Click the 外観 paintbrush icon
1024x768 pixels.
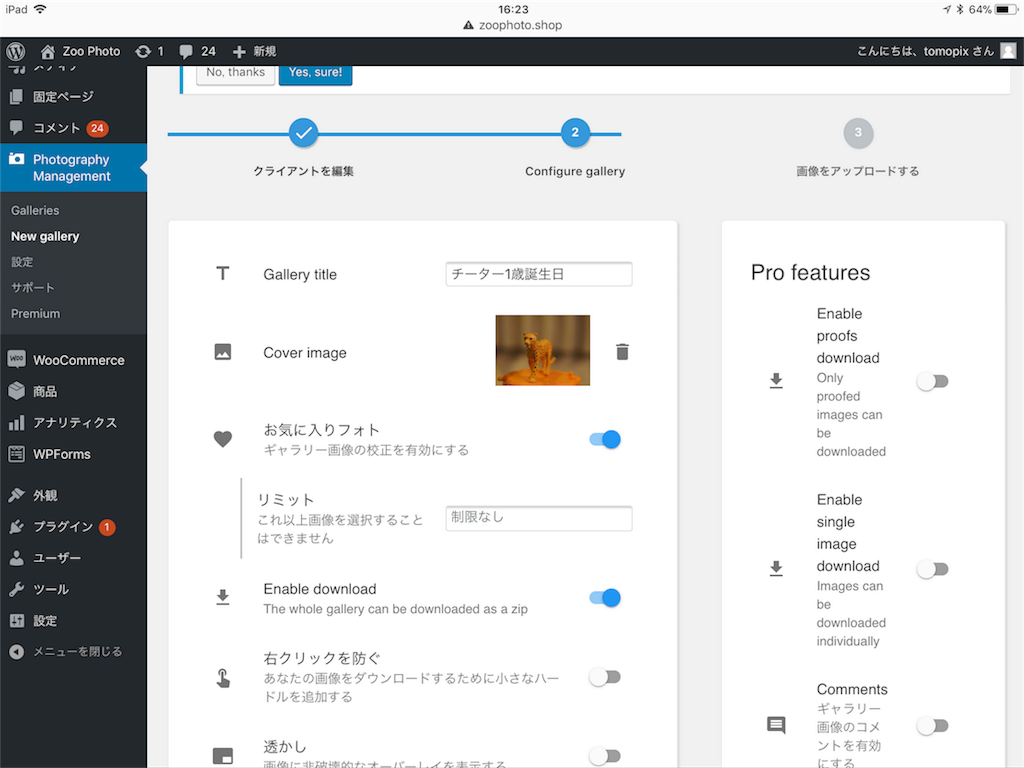(x=16, y=495)
